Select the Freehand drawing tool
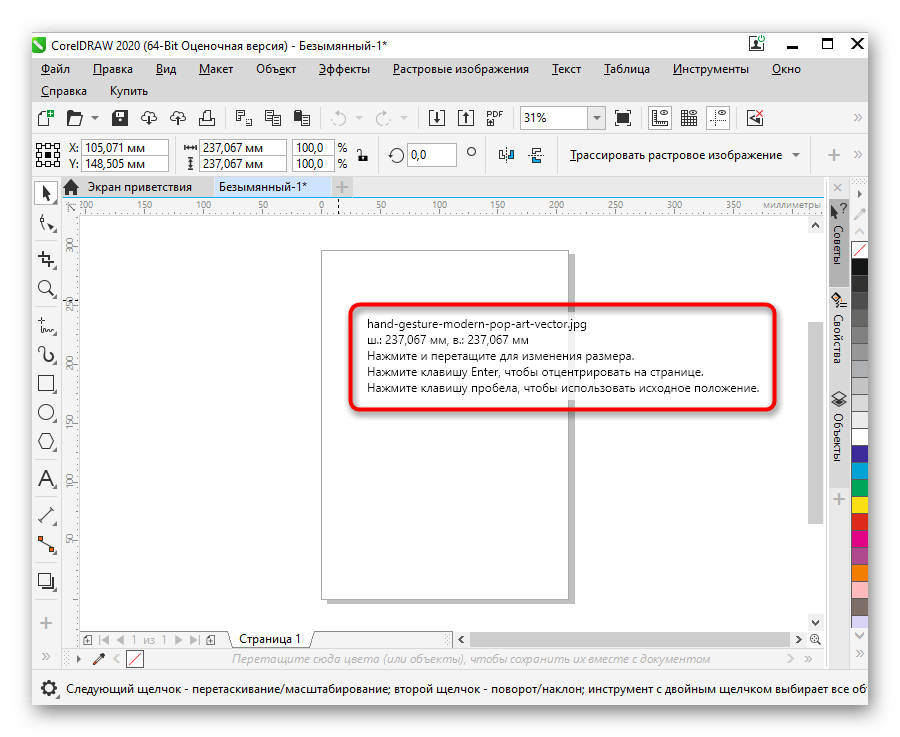This screenshot has height=737, width=900. (x=46, y=325)
